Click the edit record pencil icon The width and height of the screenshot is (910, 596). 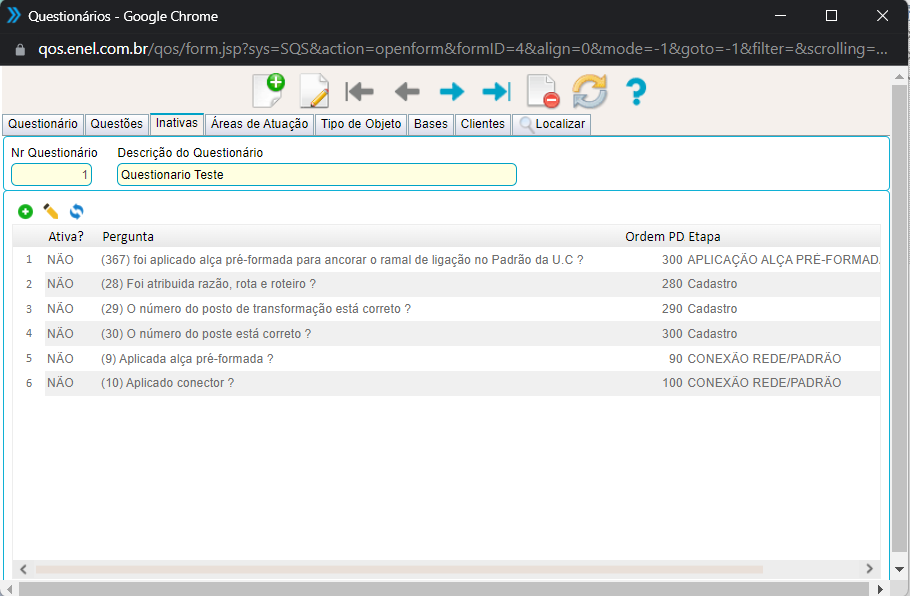click(314, 91)
